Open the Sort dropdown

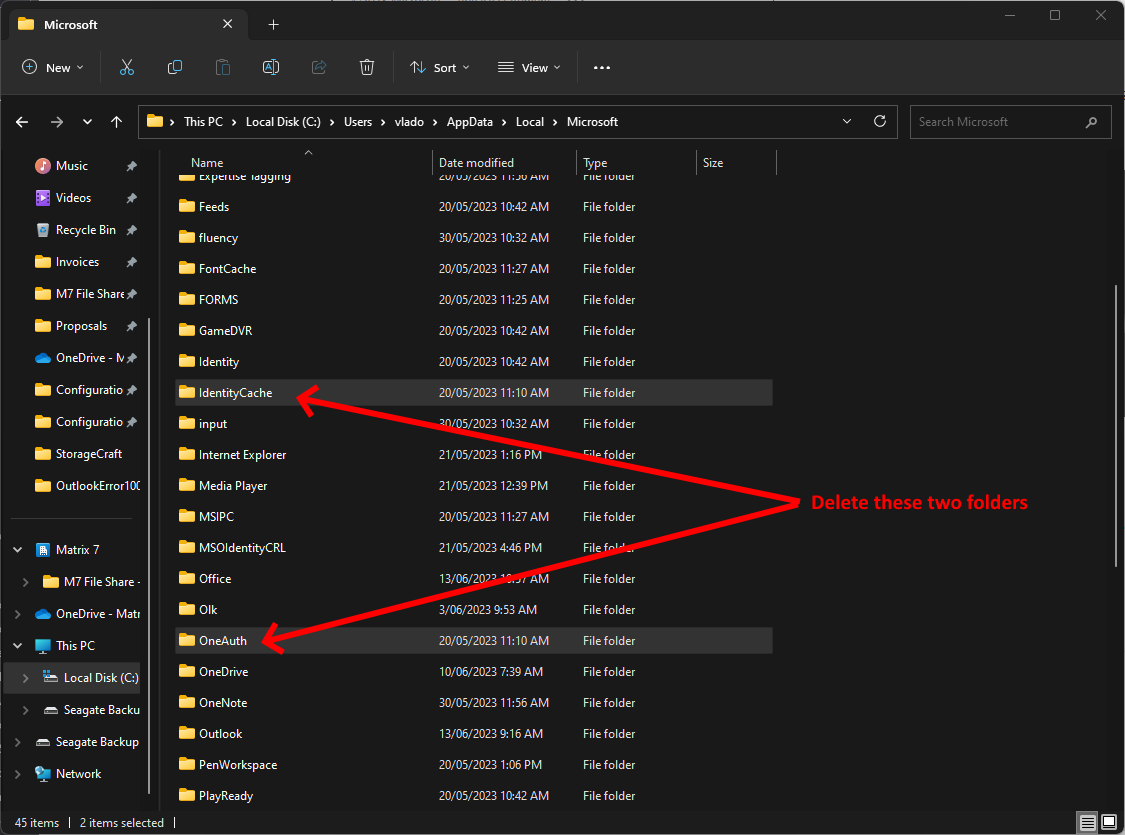pos(440,67)
